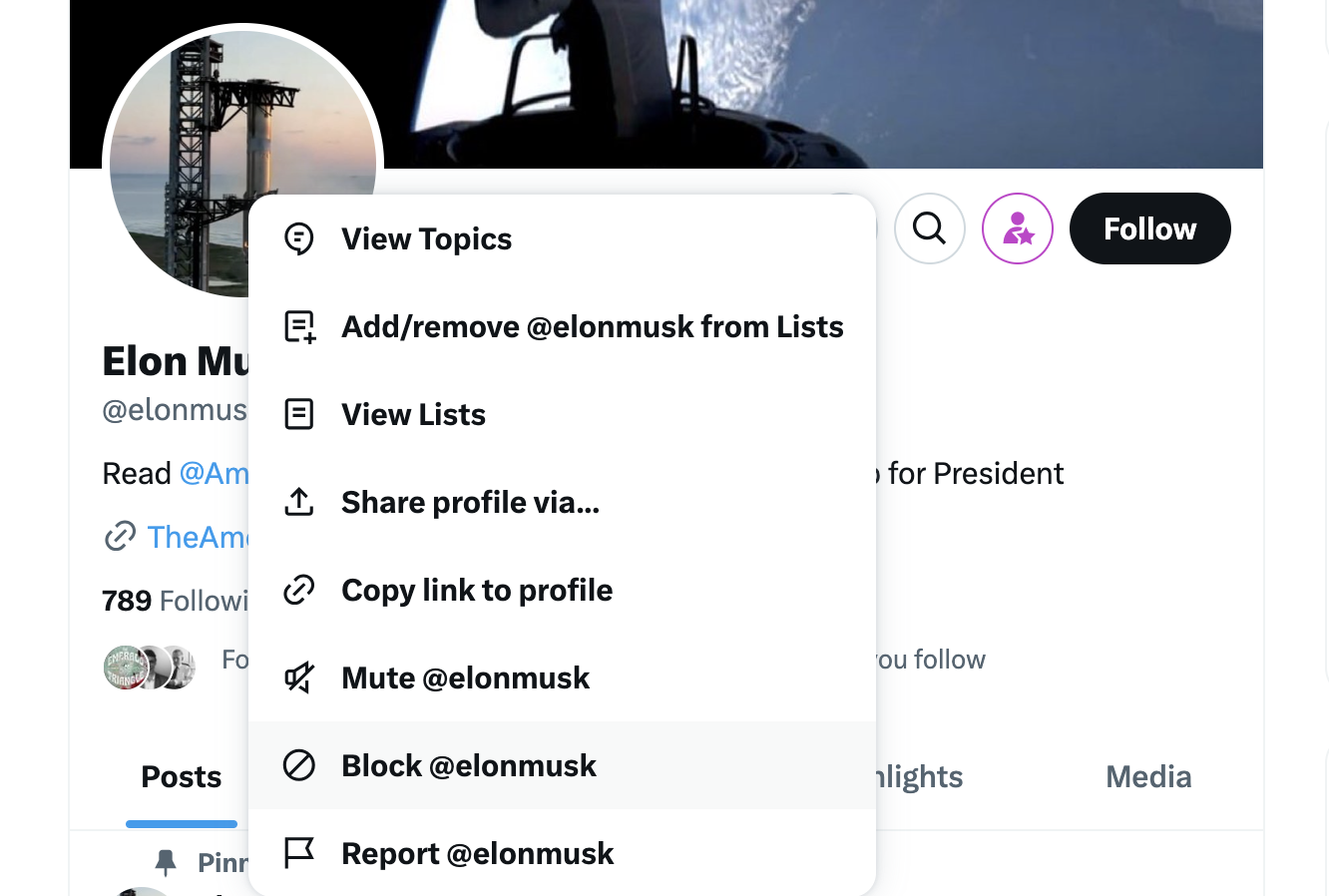The width and height of the screenshot is (1329, 896).
Task: Click the block circle-slash icon
Action: [x=299, y=765]
